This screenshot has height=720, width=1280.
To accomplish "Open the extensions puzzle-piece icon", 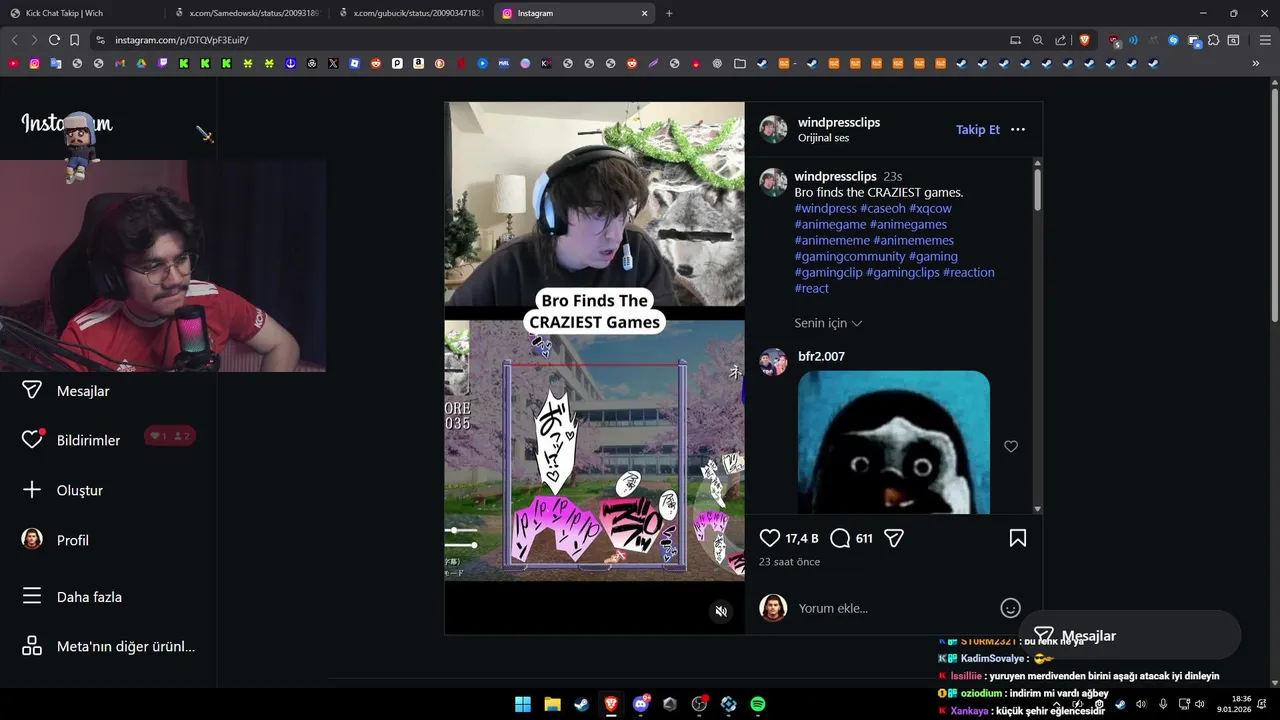I will pyautogui.click(x=1214, y=40).
